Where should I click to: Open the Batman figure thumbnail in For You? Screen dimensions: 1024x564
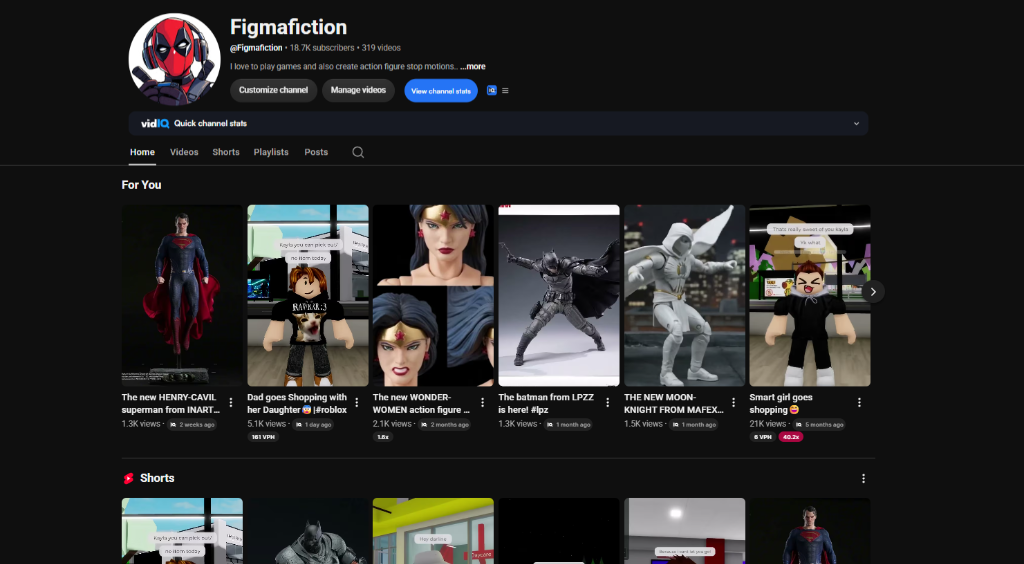coord(559,296)
